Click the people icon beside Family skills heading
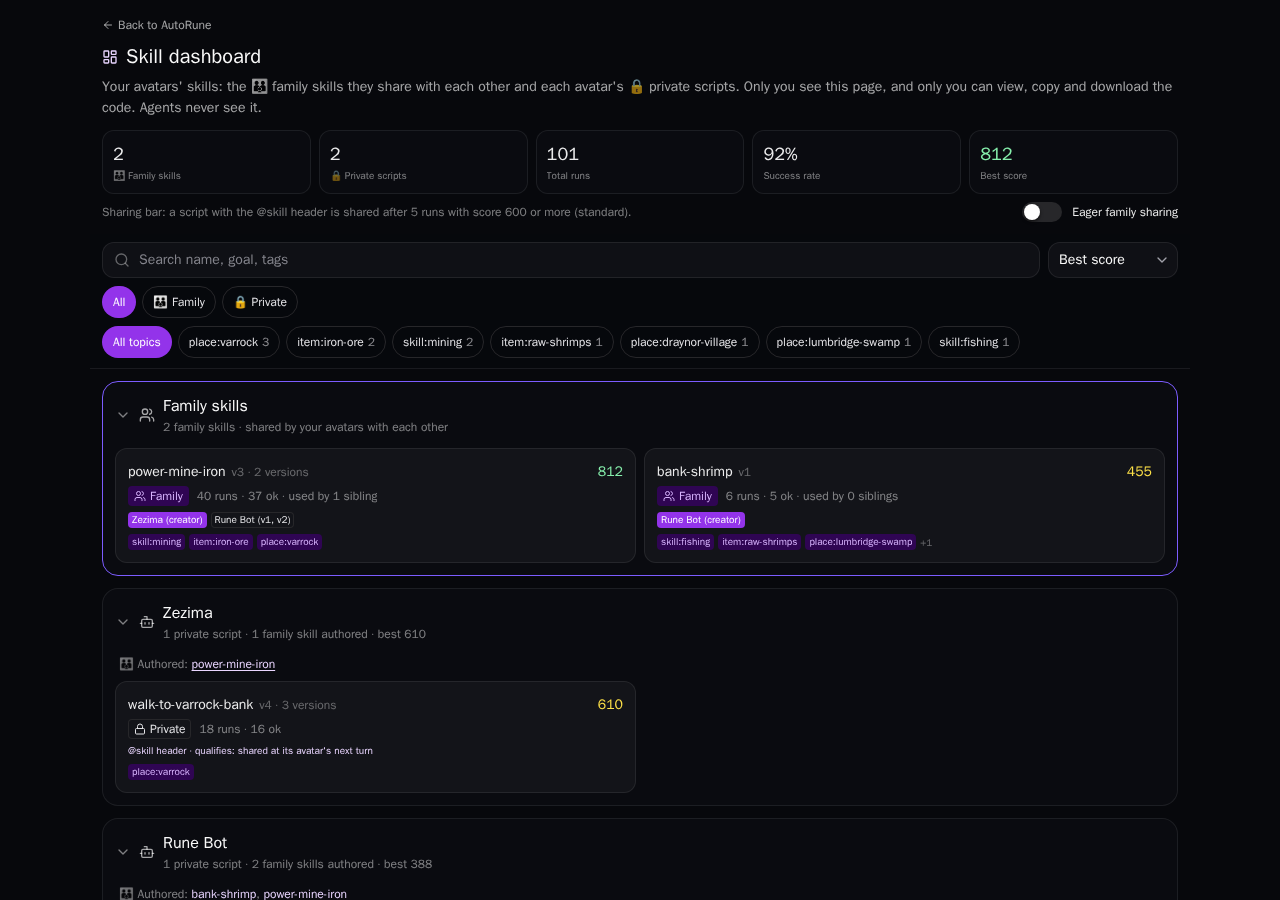Screen dimensions: 1280x900 (x=147, y=415)
